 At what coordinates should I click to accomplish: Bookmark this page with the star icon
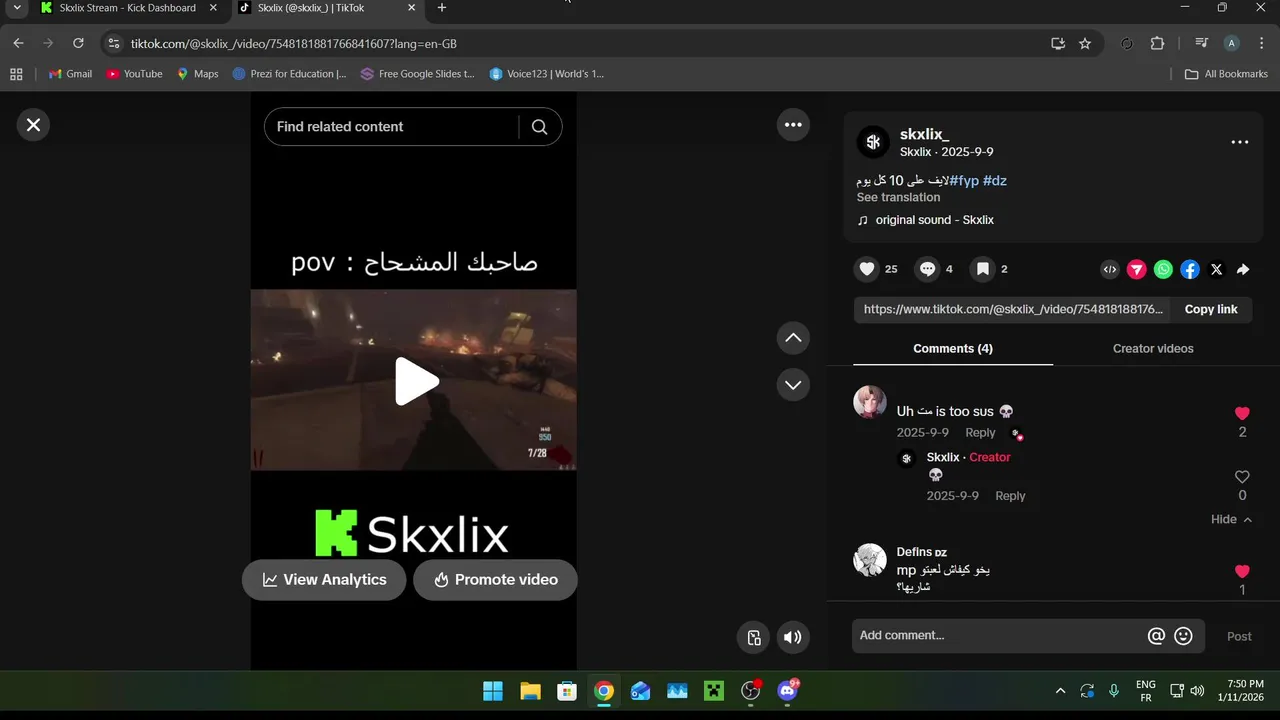click(x=1085, y=44)
